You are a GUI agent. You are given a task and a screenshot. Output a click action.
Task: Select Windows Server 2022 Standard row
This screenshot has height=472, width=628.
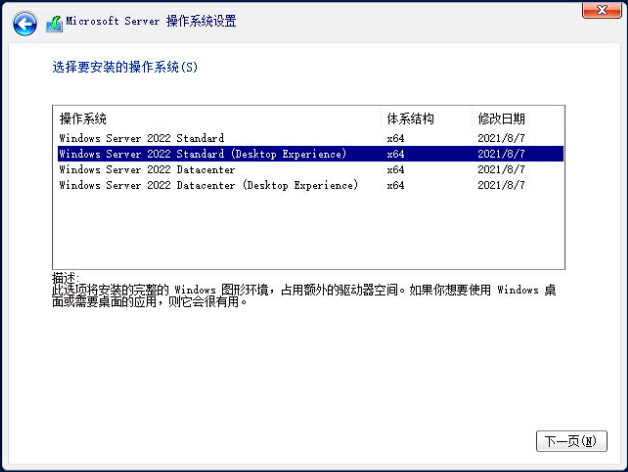(141, 138)
